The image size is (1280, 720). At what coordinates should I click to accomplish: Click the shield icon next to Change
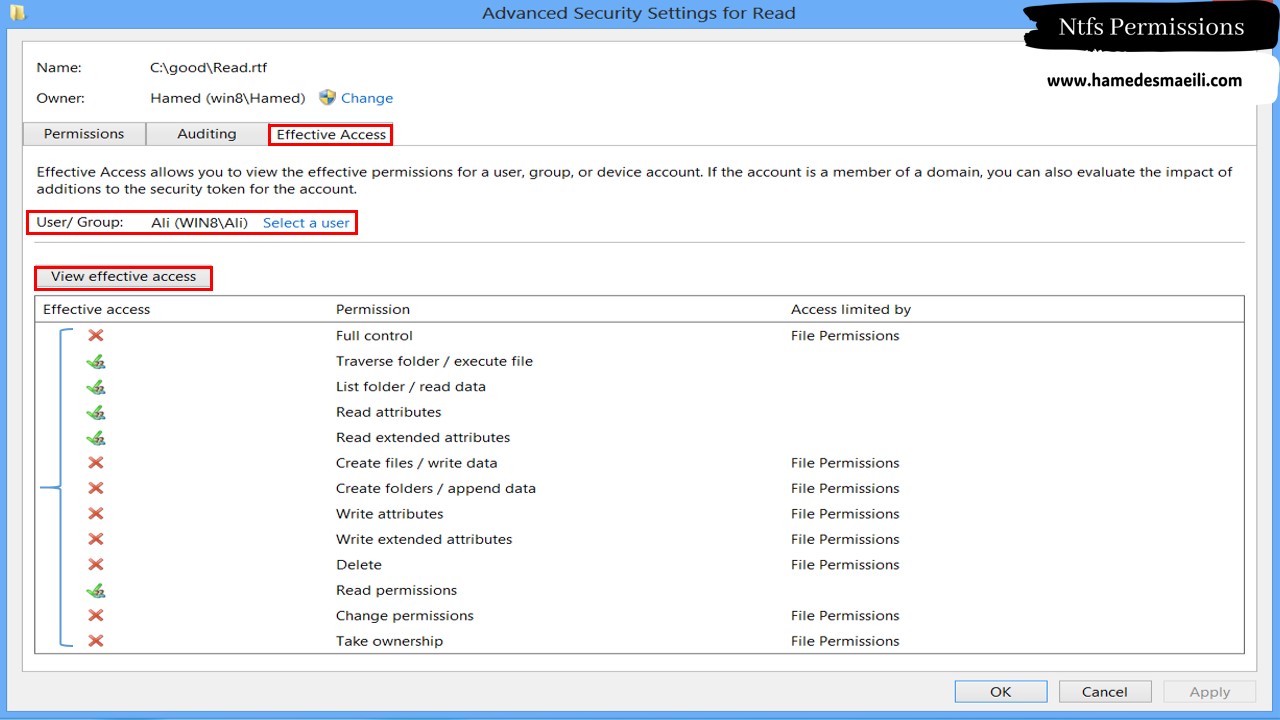tap(327, 97)
